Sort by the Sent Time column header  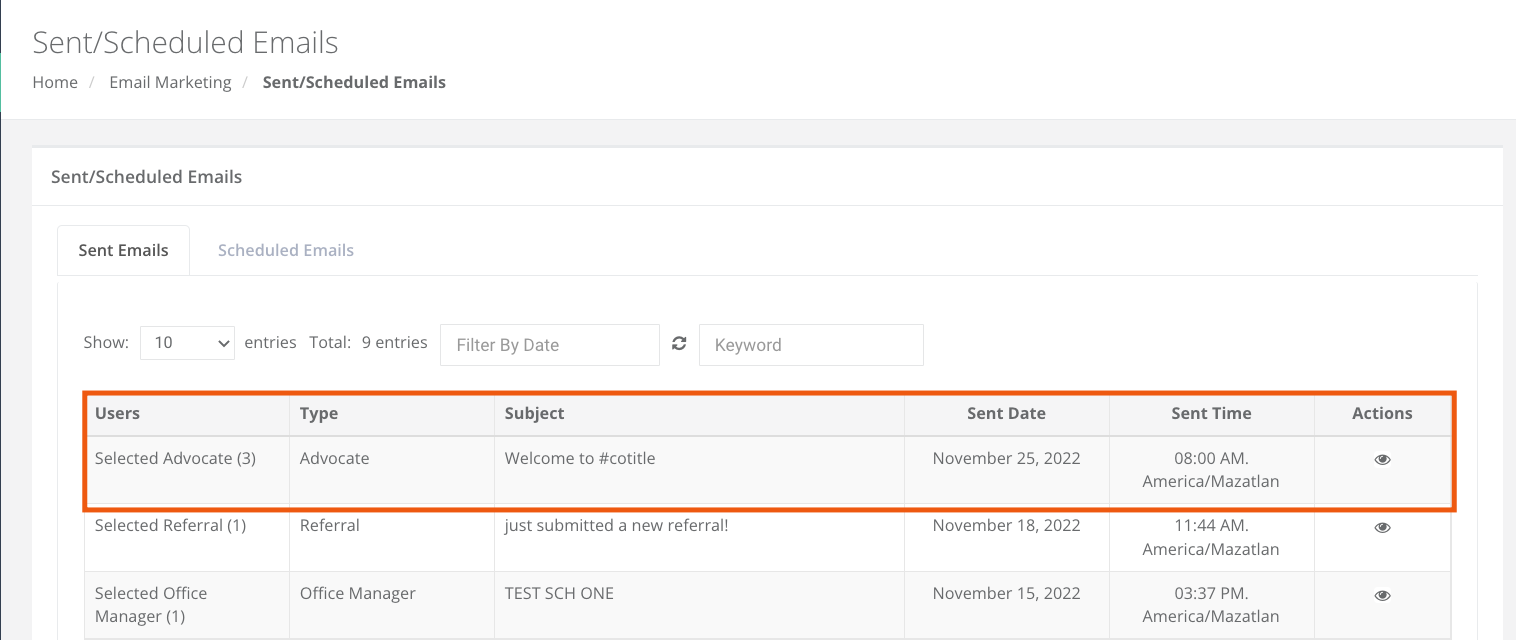coord(1212,414)
